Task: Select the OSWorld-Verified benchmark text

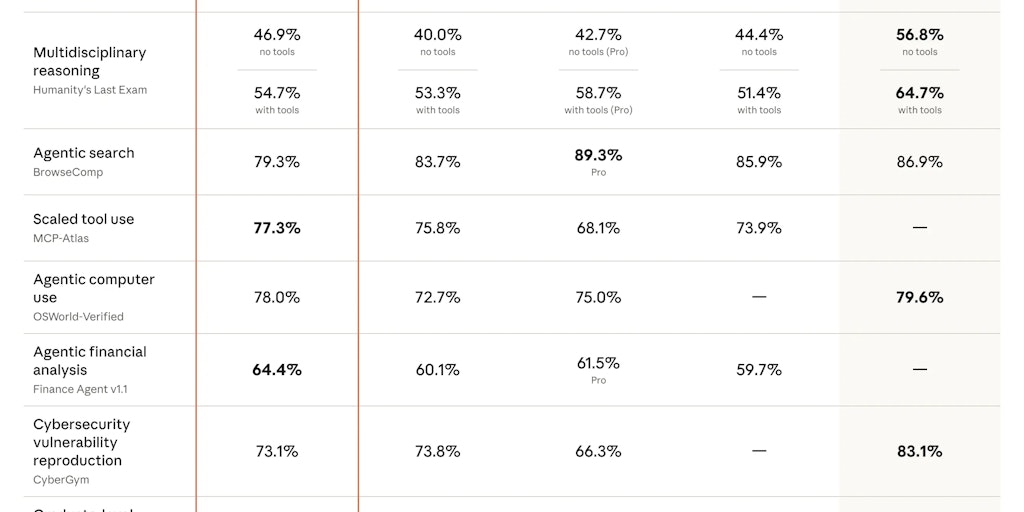Action: tap(78, 317)
